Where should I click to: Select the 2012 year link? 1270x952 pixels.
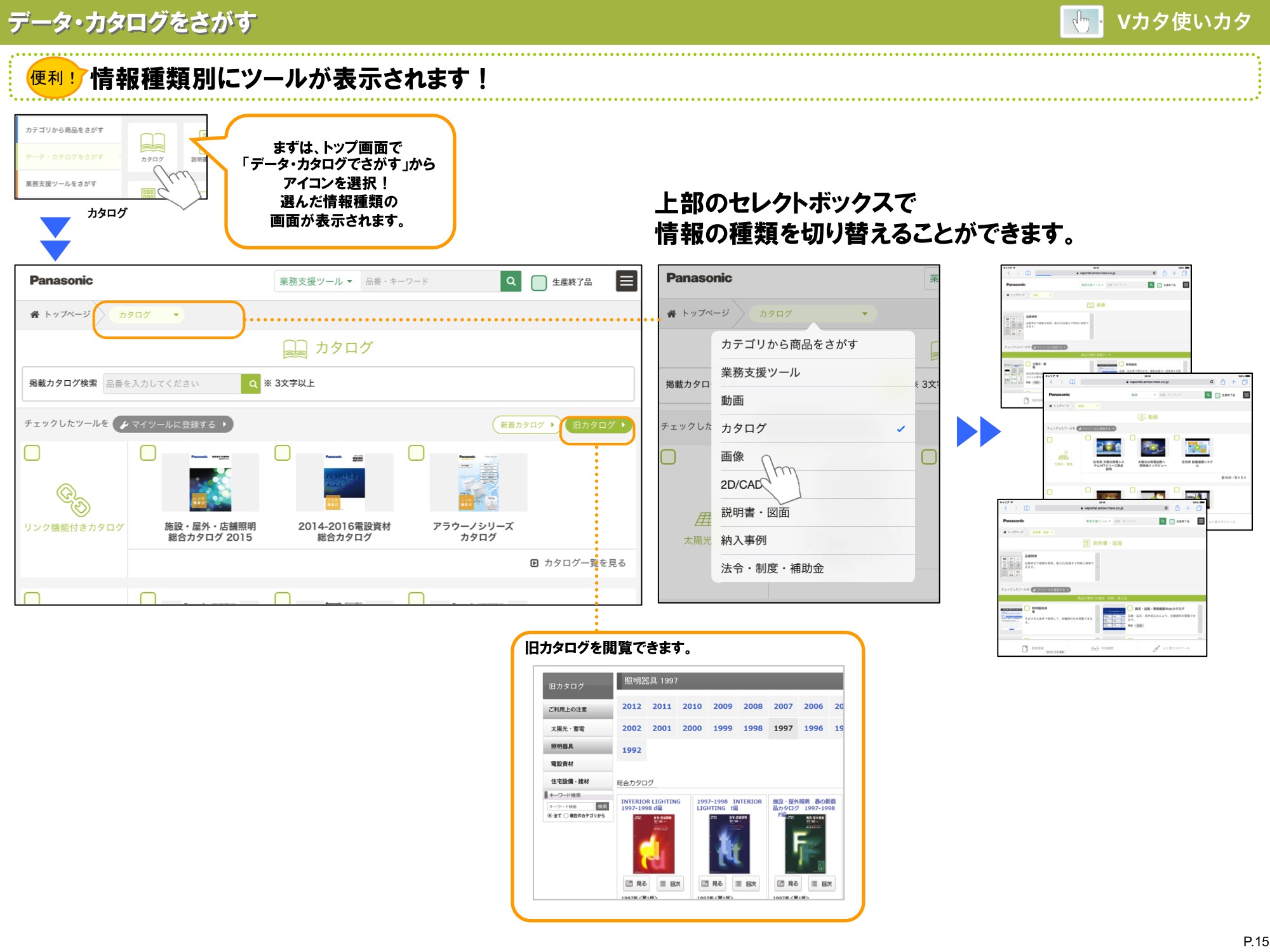631,706
